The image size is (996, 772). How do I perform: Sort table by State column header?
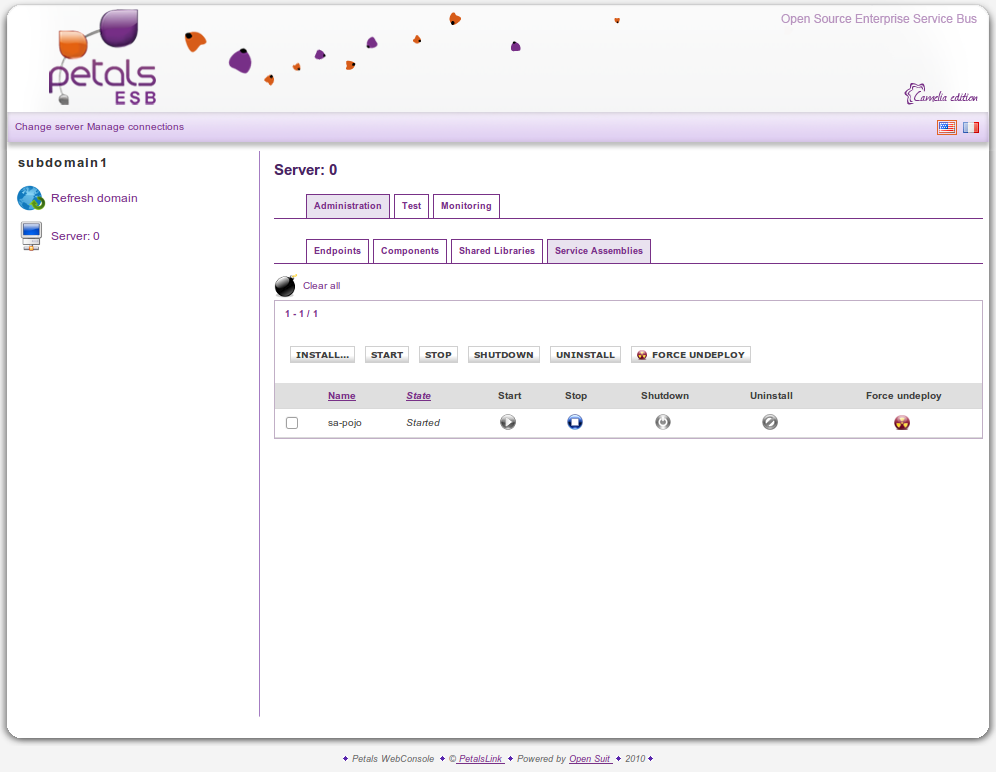pyautogui.click(x=418, y=396)
